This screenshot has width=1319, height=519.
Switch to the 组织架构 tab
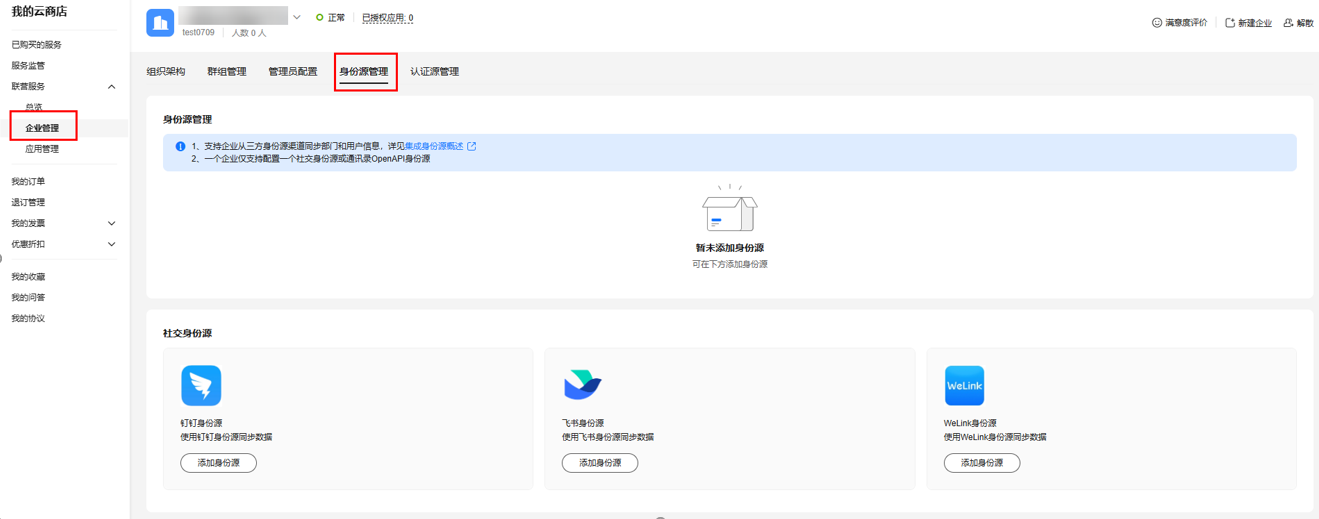[166, 72]
